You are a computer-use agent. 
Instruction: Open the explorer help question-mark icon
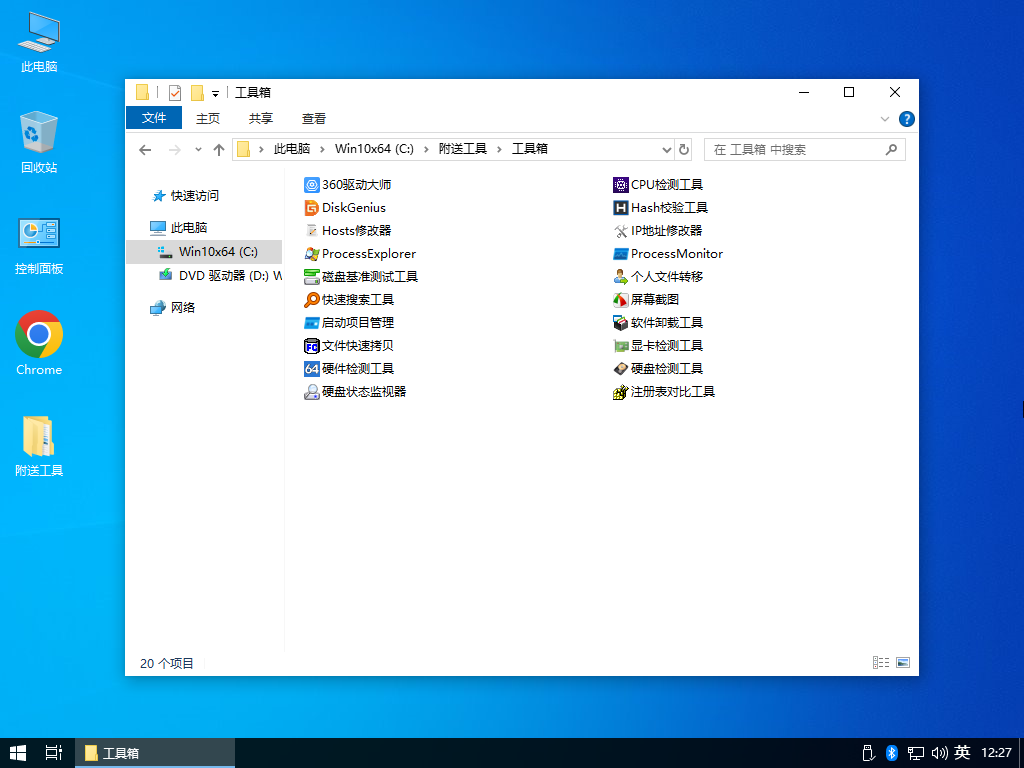coord(906,119)
